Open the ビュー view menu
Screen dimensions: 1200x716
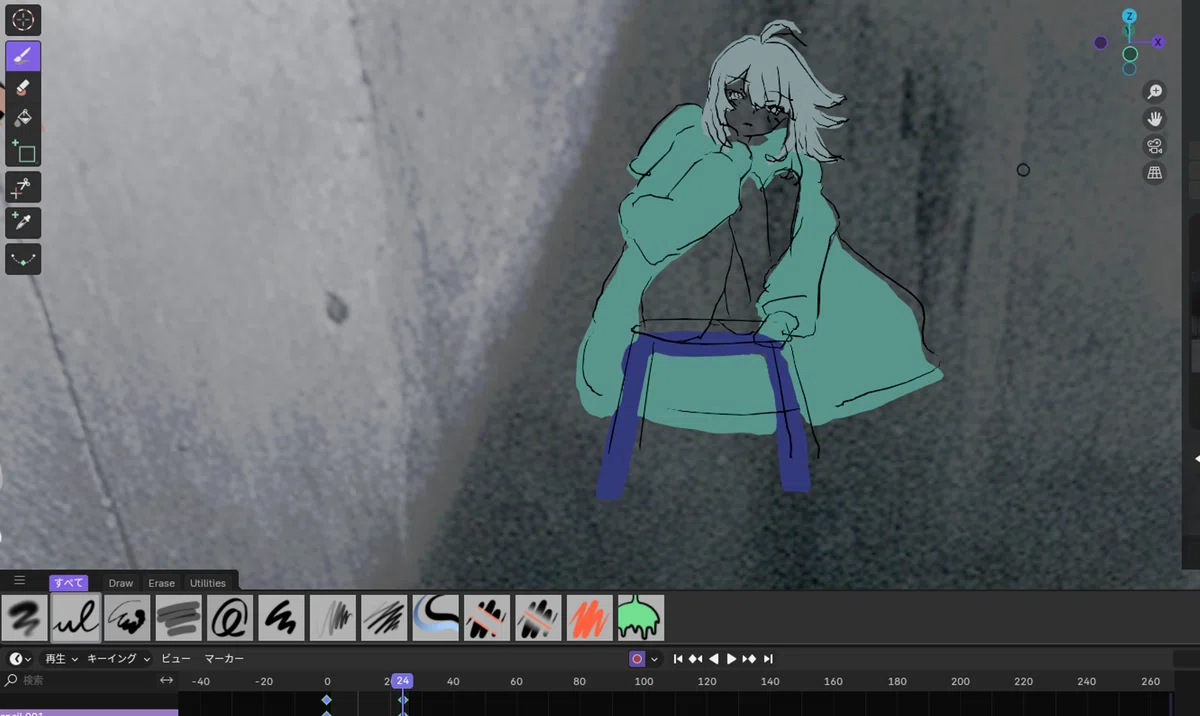[x=175, y=659]
